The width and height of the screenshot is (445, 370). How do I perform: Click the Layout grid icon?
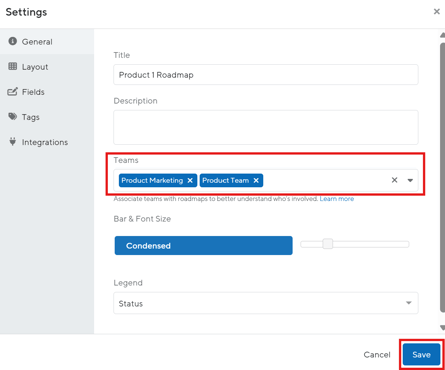(13, 66)
